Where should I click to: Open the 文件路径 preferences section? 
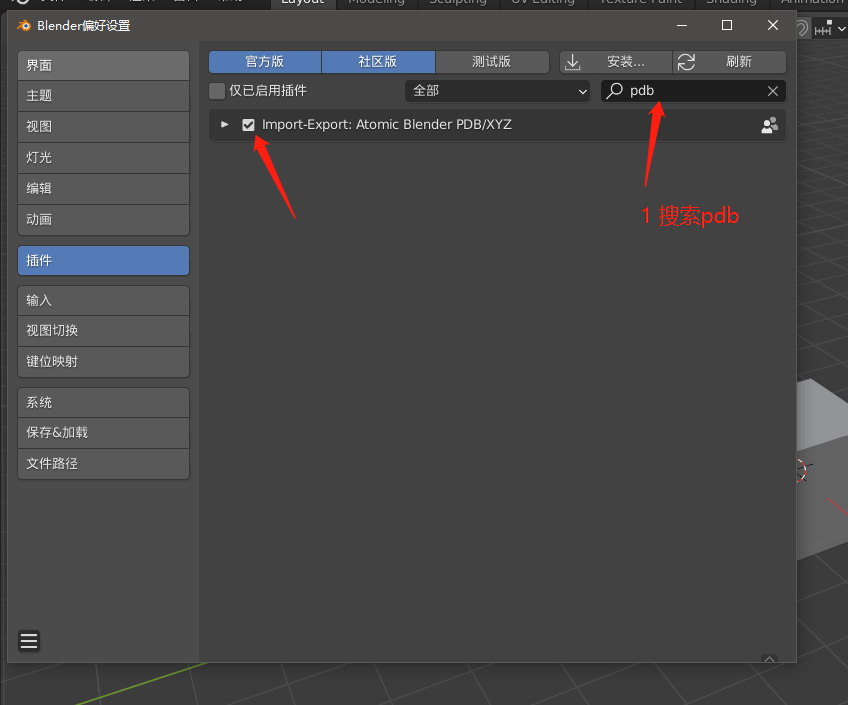(x=103, y=464)
